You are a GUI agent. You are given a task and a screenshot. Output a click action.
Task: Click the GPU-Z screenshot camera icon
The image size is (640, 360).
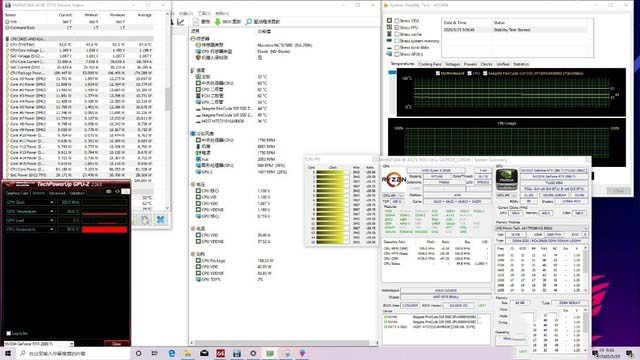click(x=109, y=191)
